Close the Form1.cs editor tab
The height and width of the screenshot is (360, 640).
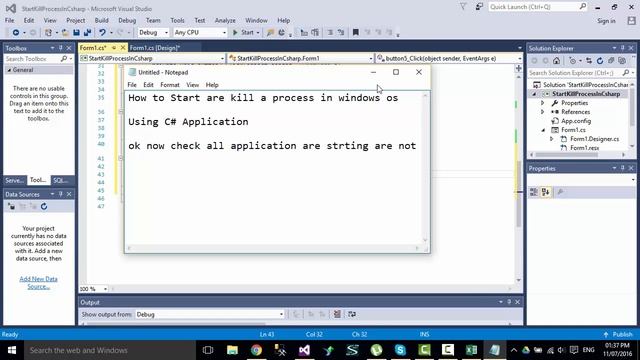122,48
